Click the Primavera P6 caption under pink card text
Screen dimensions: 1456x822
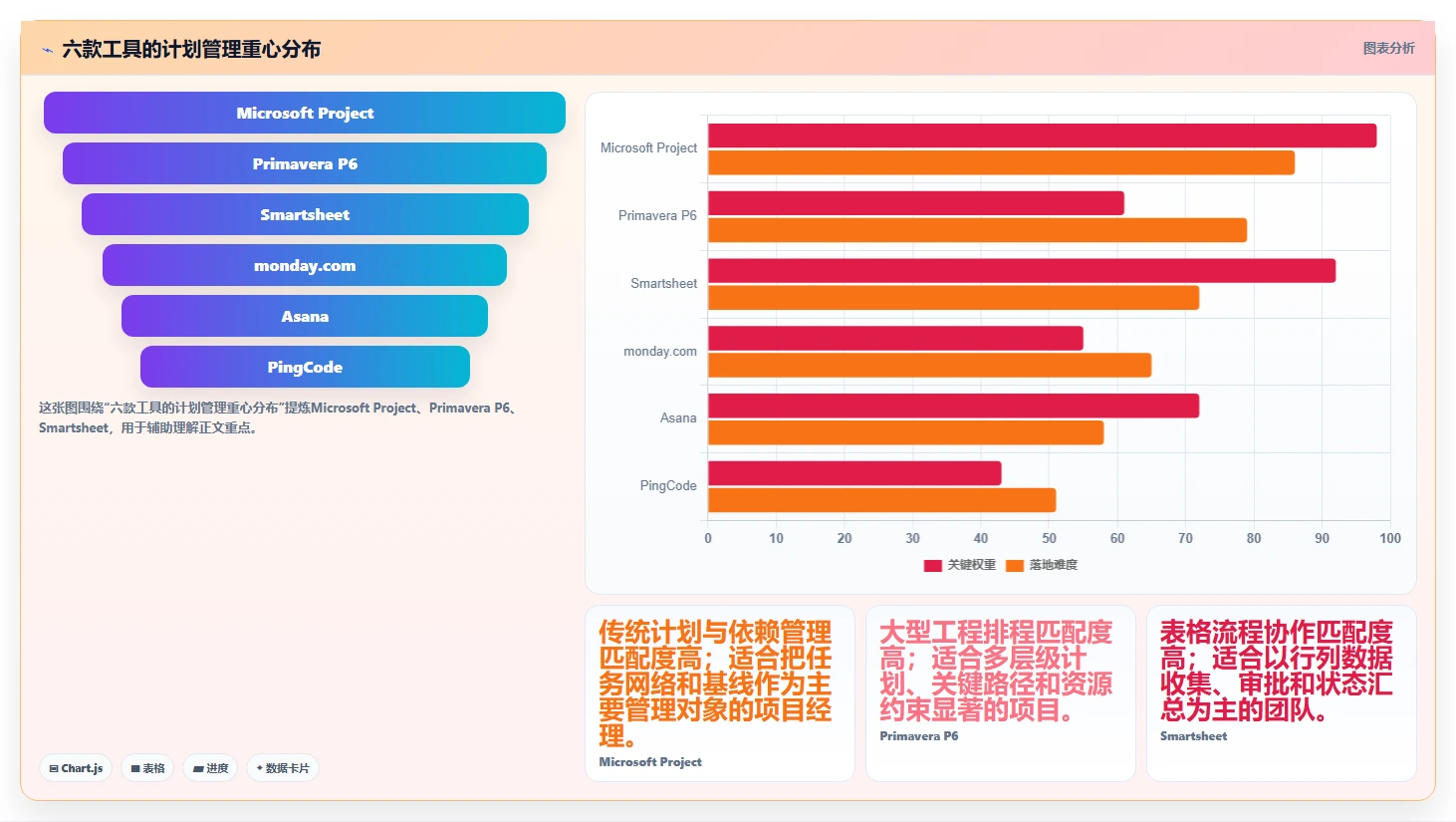click(x=919, y=736)
